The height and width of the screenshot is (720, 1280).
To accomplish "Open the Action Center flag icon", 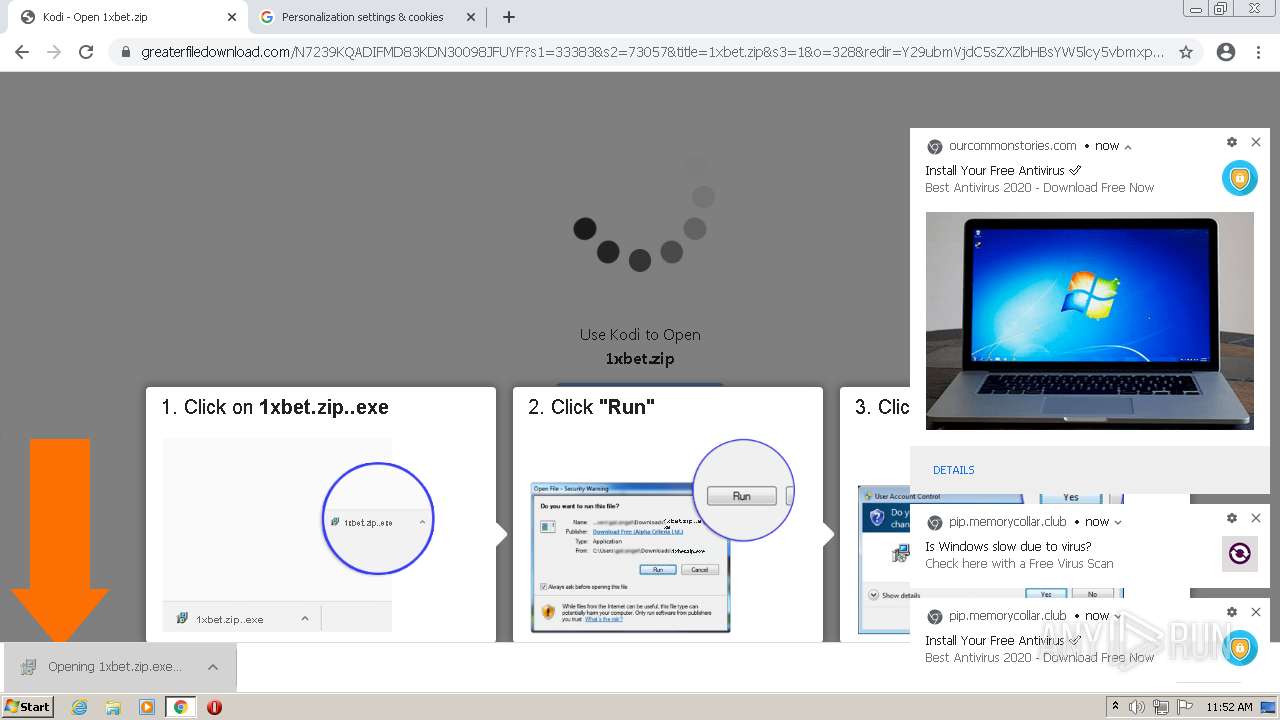I will (1183, 707).
